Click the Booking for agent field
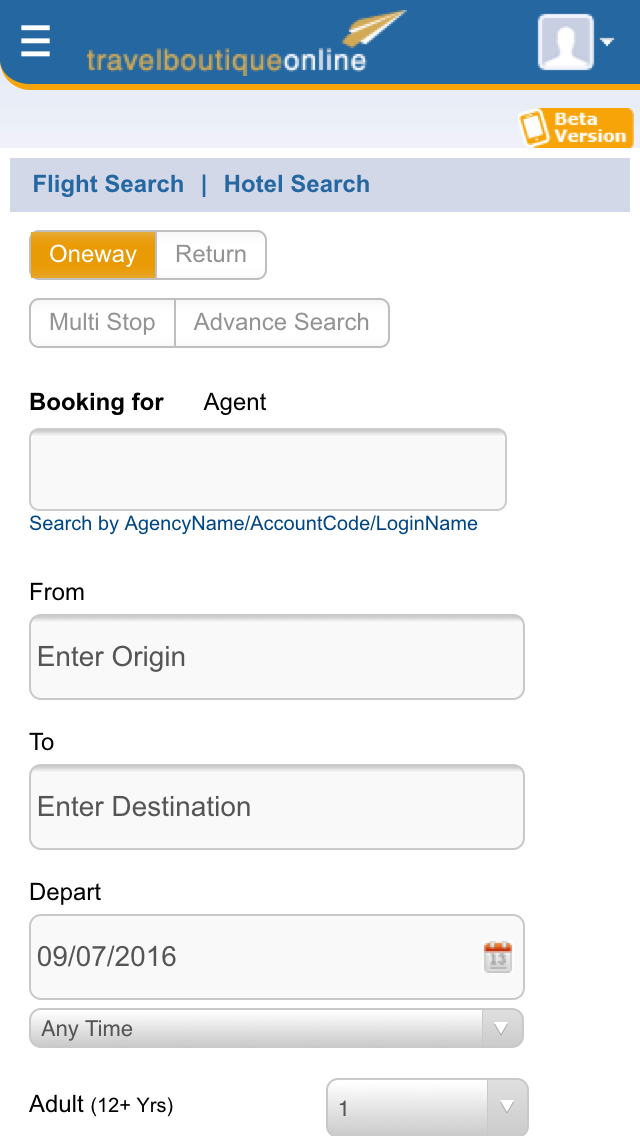 click(x=267, y=469)
